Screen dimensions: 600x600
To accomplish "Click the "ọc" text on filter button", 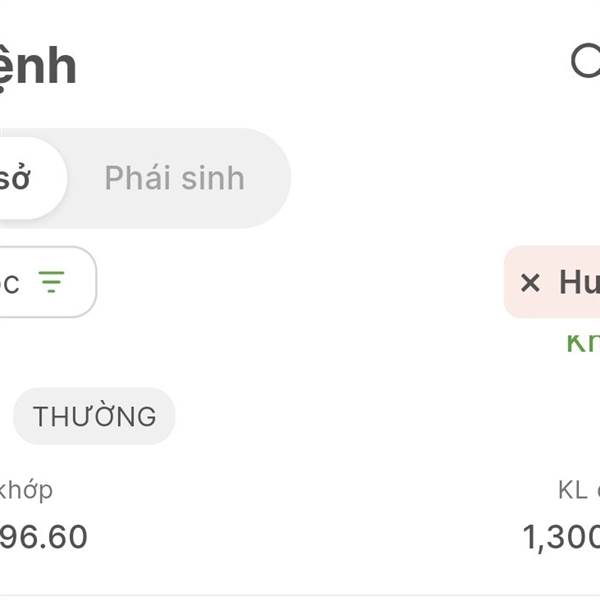I will (10, 283).
